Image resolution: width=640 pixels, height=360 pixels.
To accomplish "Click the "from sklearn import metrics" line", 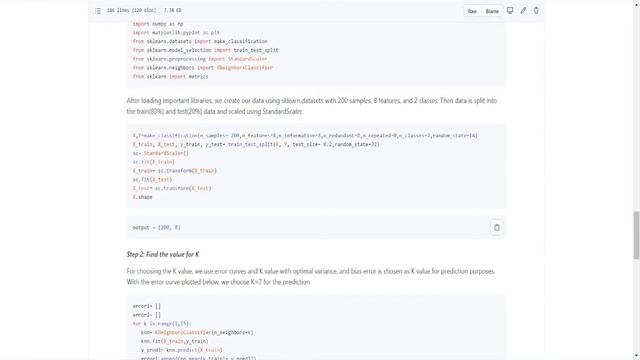I will tap(170, 76).
